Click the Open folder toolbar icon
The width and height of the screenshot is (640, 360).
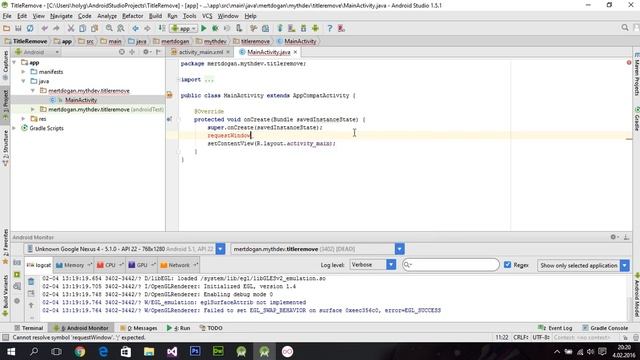click(x=7, y=28)
